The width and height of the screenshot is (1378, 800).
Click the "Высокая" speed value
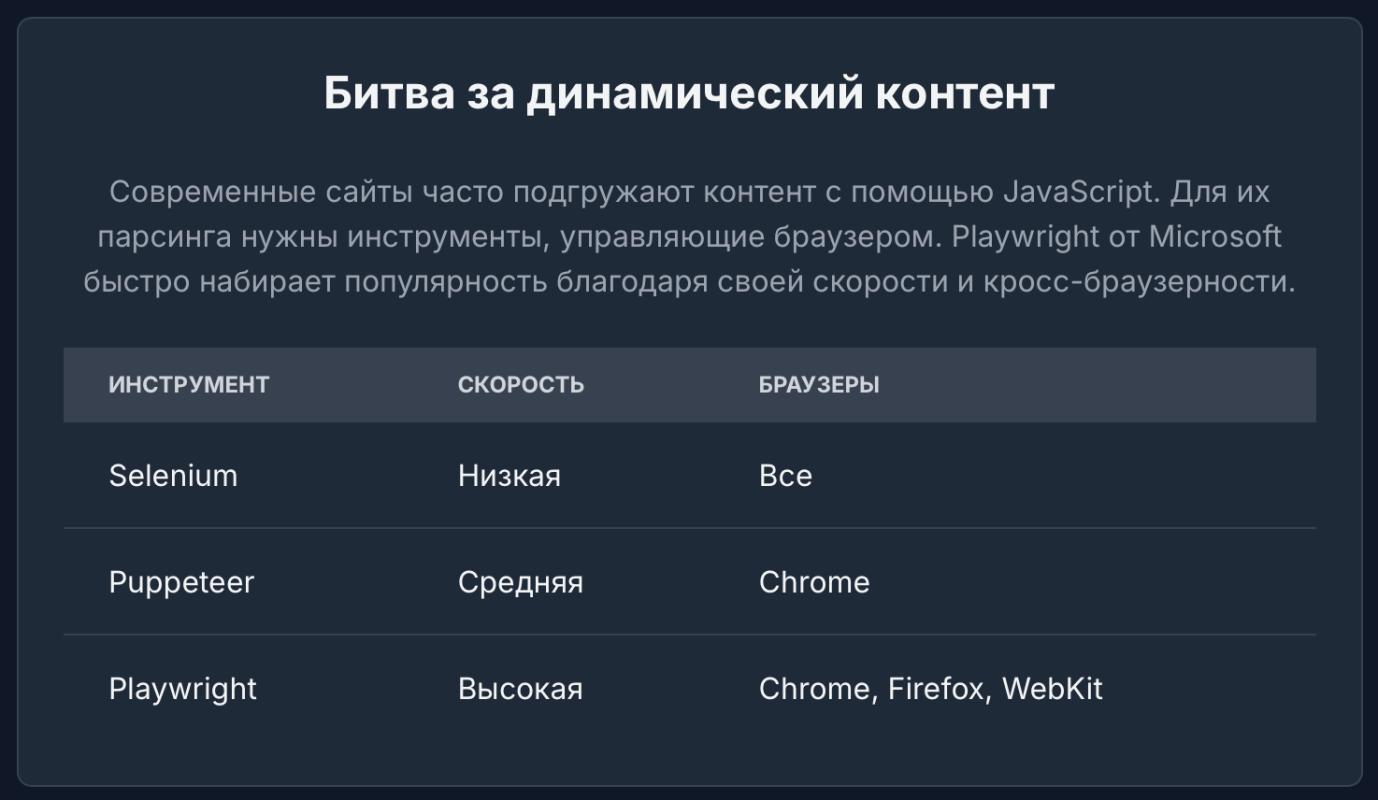520,689
